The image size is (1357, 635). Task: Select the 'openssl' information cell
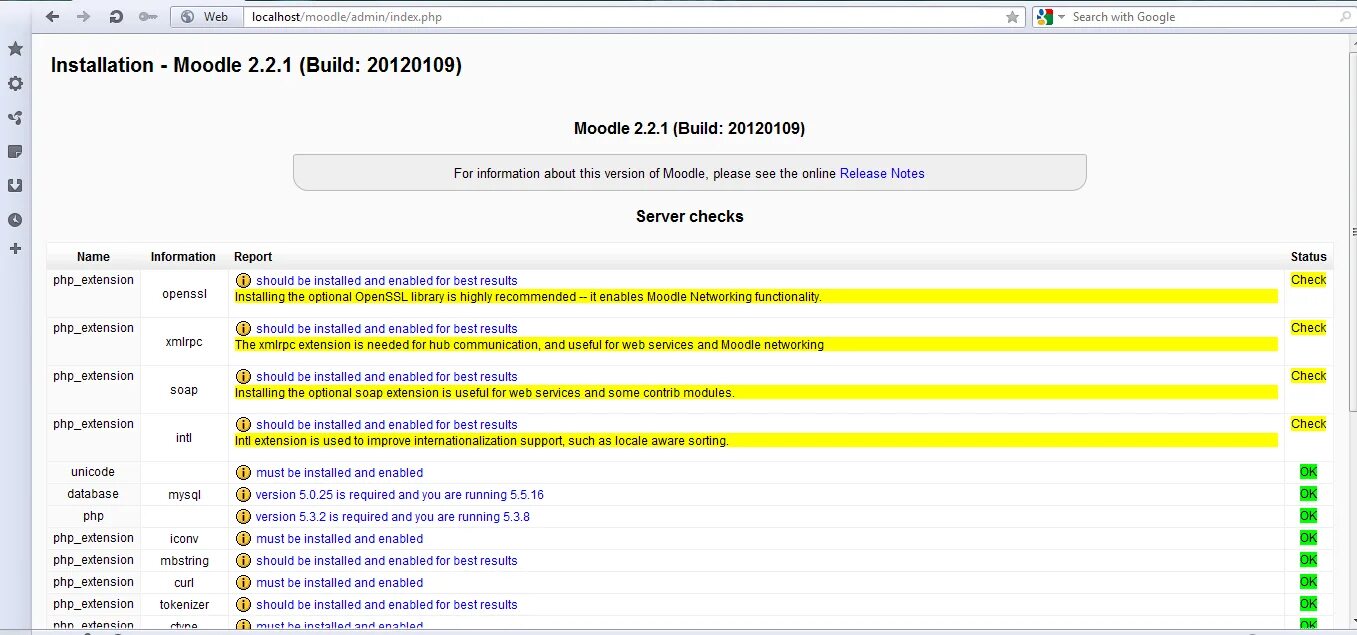pyautogui.click(x=184, y=294)
